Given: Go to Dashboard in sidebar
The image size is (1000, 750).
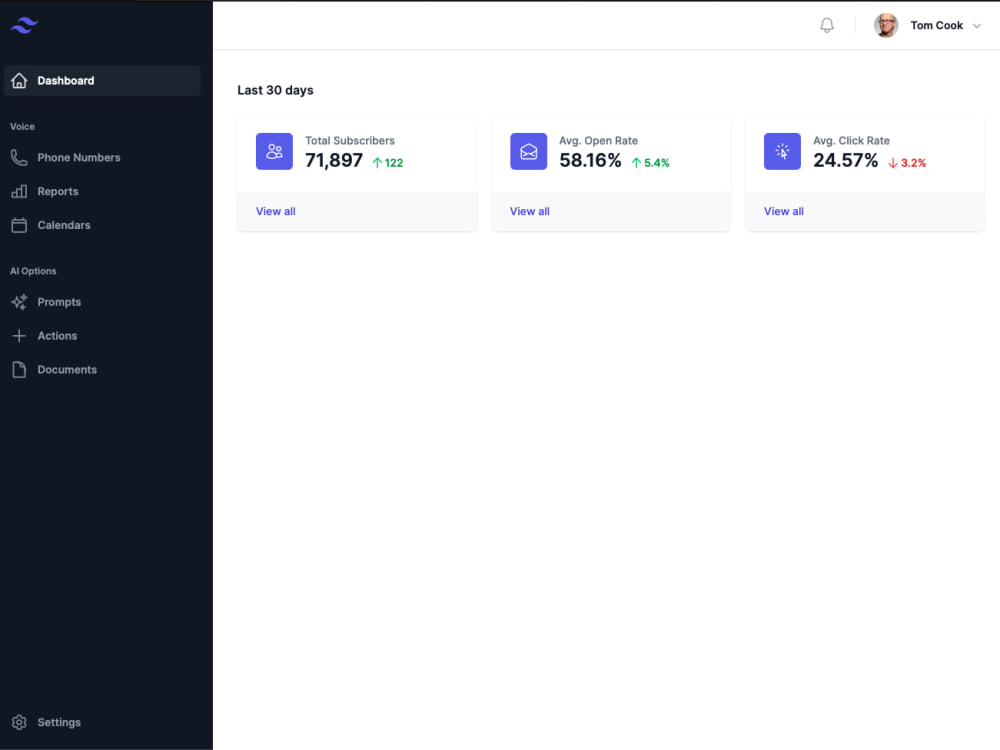Looking at the screenshot, I should [102, 80].
